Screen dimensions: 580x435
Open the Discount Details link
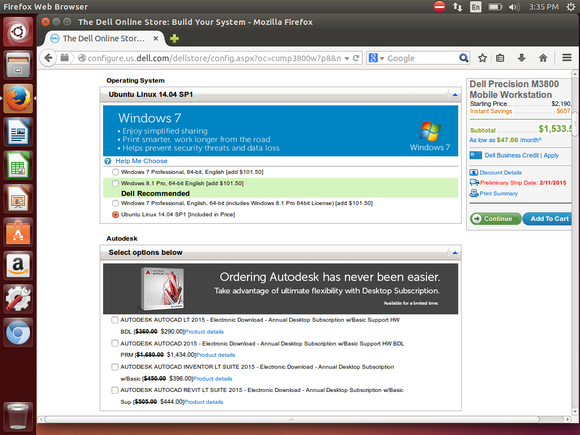click(x=500, y=173)
